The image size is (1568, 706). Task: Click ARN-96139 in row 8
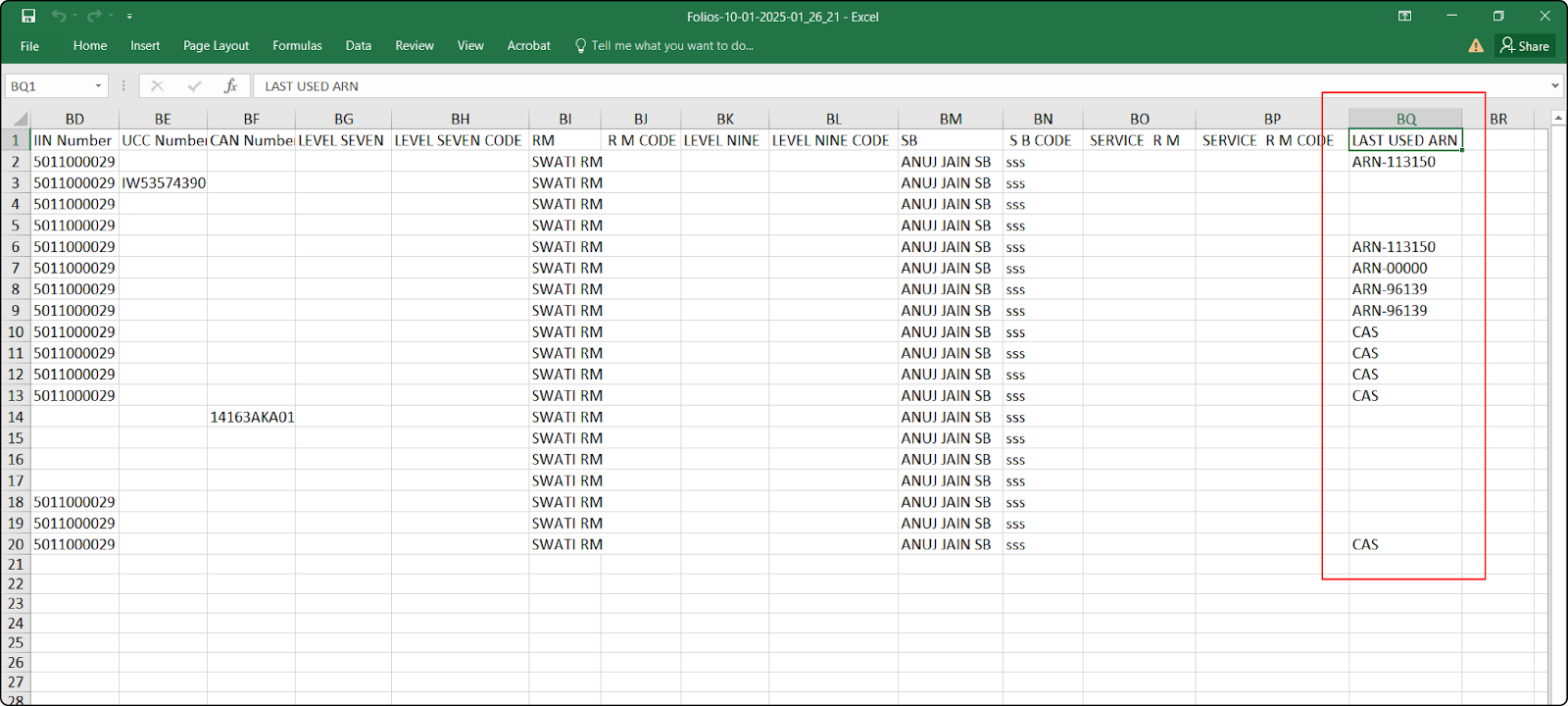click(x=1405, y=289)
